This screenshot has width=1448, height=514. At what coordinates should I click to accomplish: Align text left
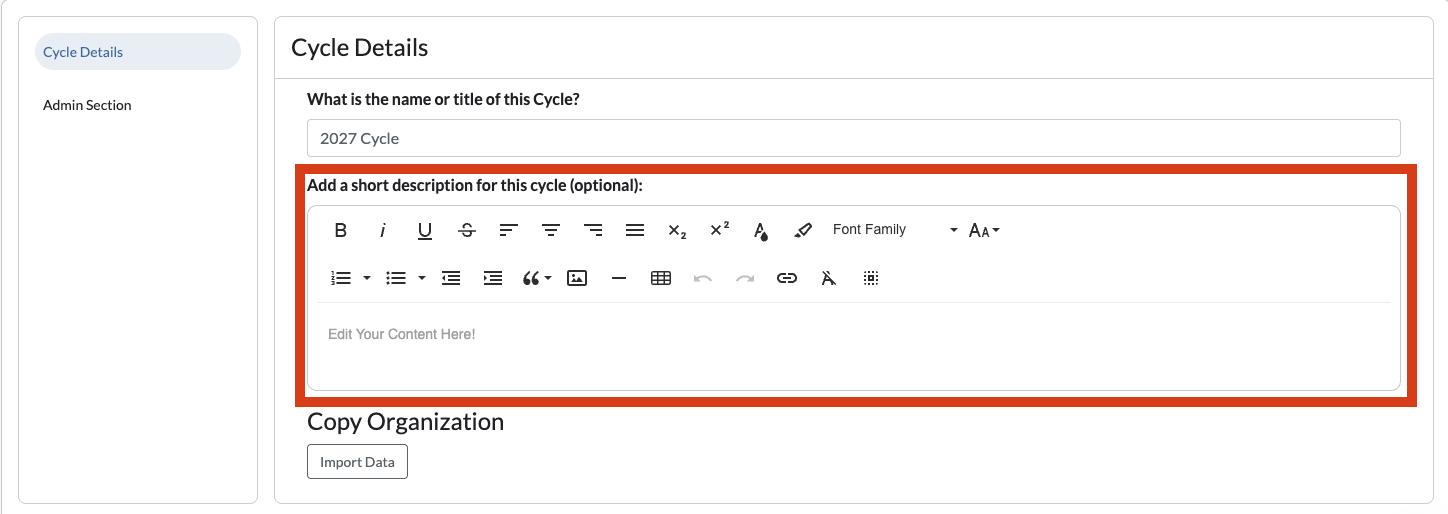coord(509,230)
